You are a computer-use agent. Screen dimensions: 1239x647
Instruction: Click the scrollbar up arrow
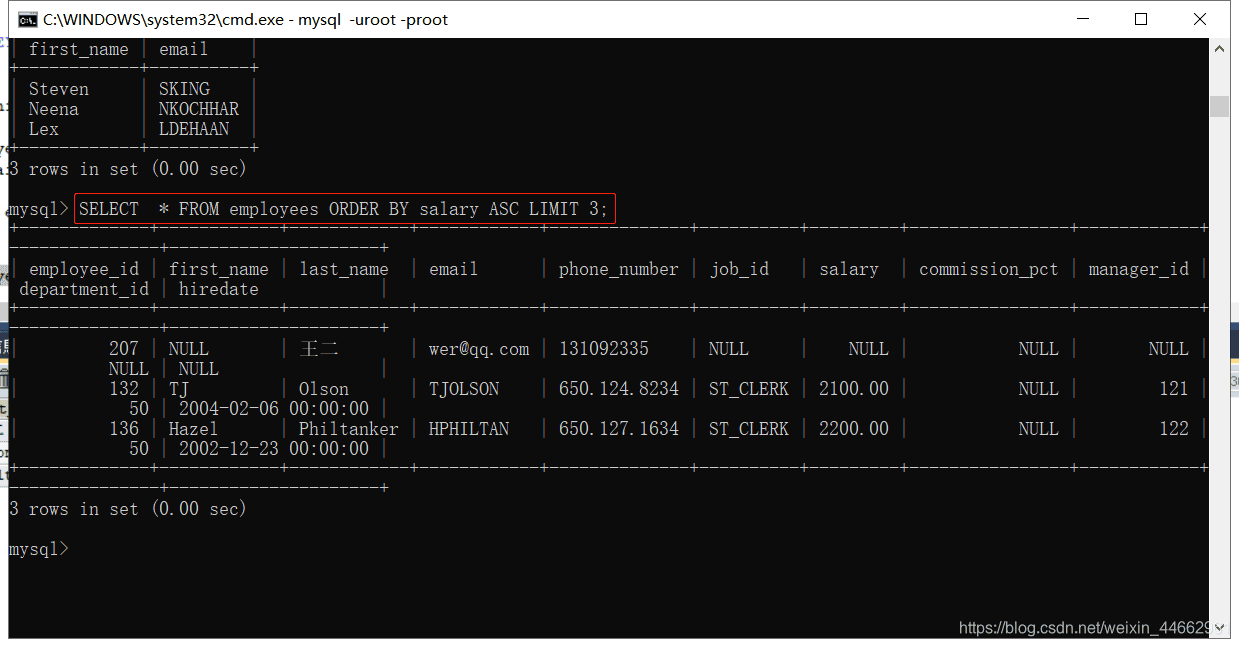point(1219,48)
